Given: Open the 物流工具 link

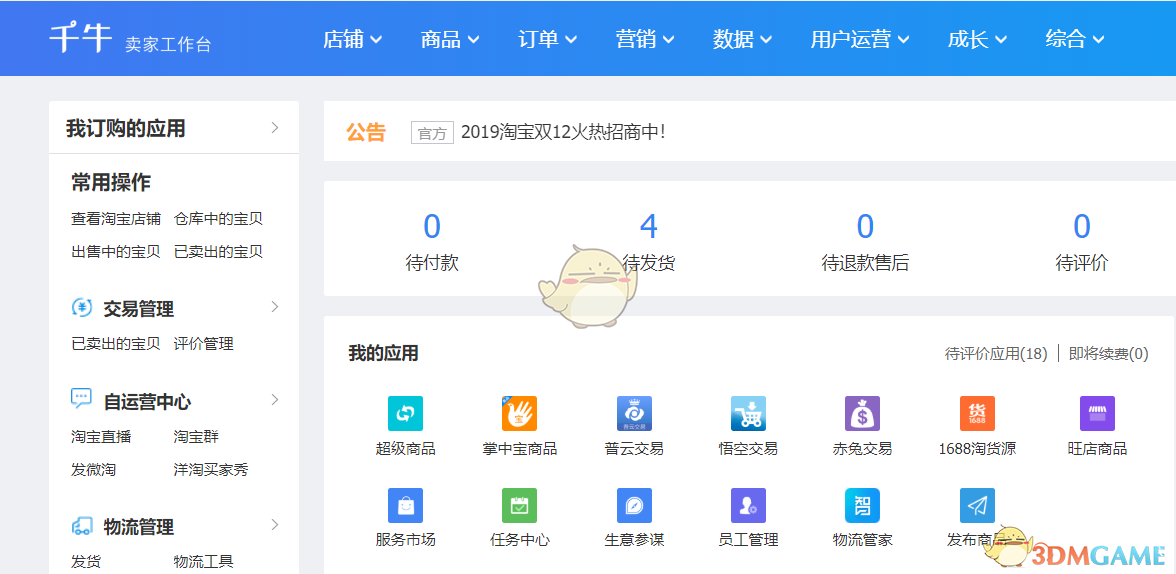Looking at the screenshot, I should (x=203, y=561).
